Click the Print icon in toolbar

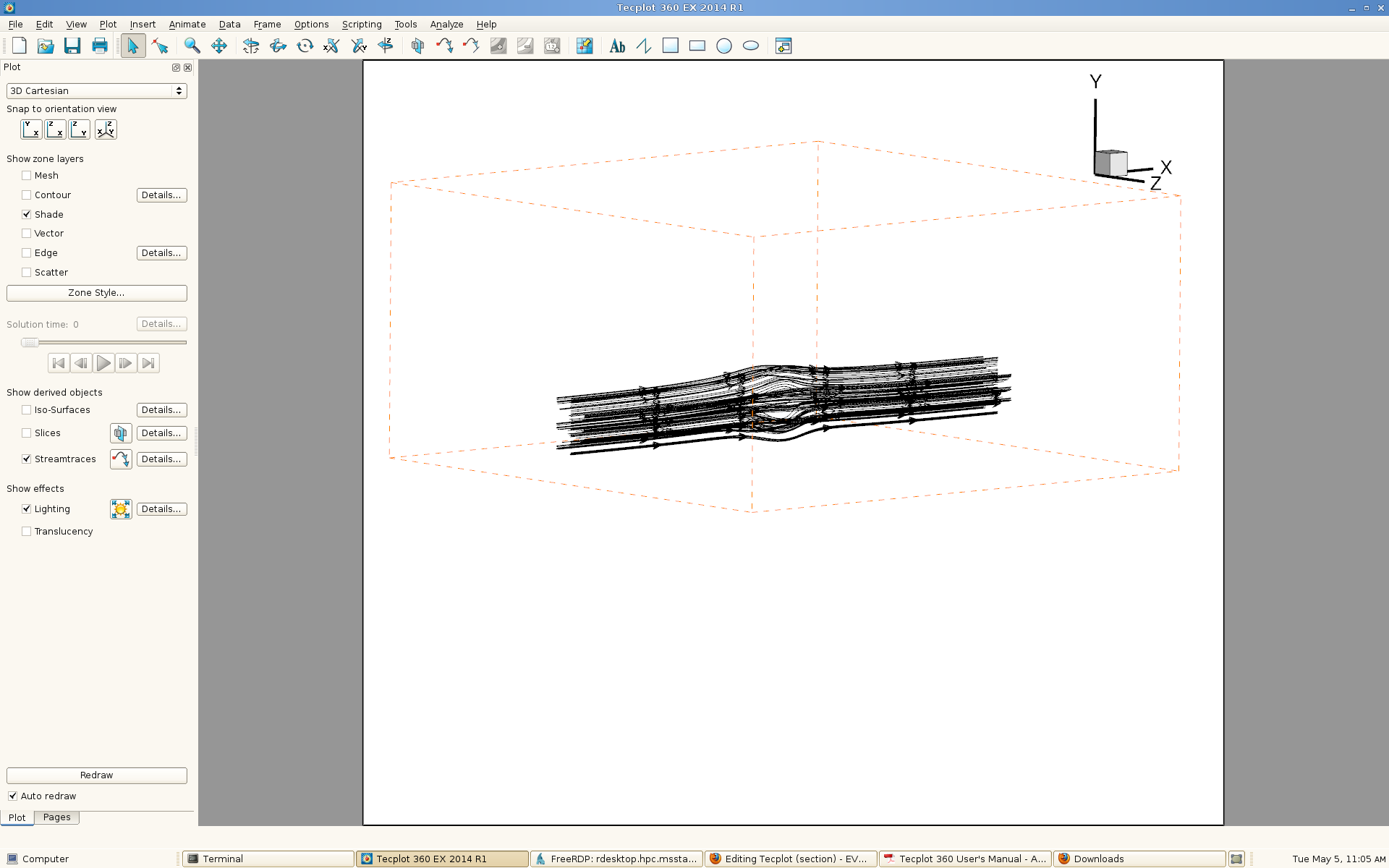click(x=99, y=46)
